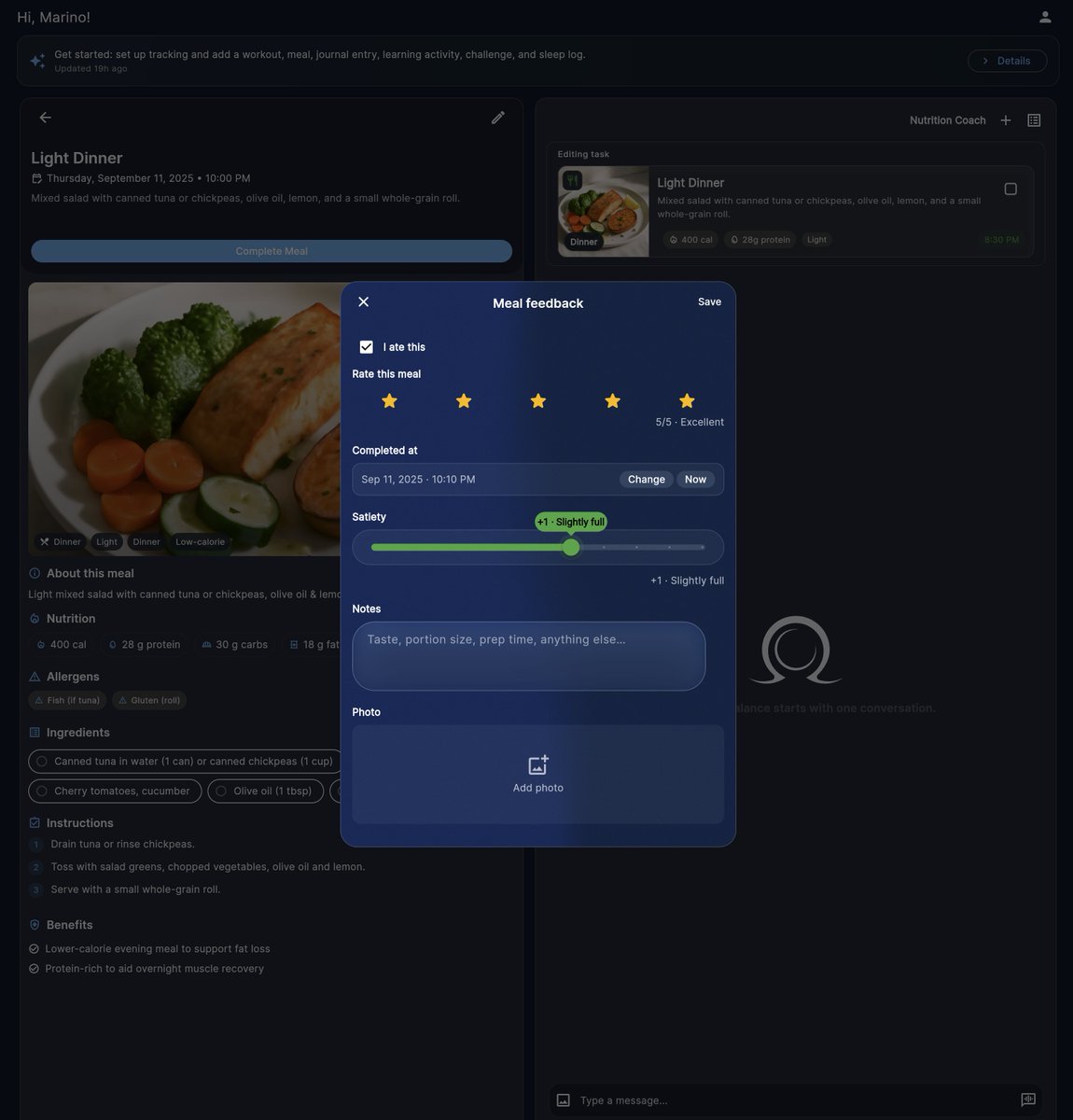The height and width of the screenshot is (1120, 1073).
Task: Open the Add photo uploader
Action: coord(537,774)
